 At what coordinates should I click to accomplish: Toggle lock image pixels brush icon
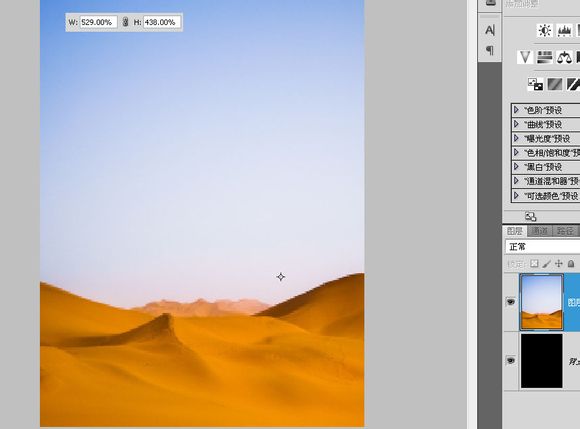(x=546, y=264)
